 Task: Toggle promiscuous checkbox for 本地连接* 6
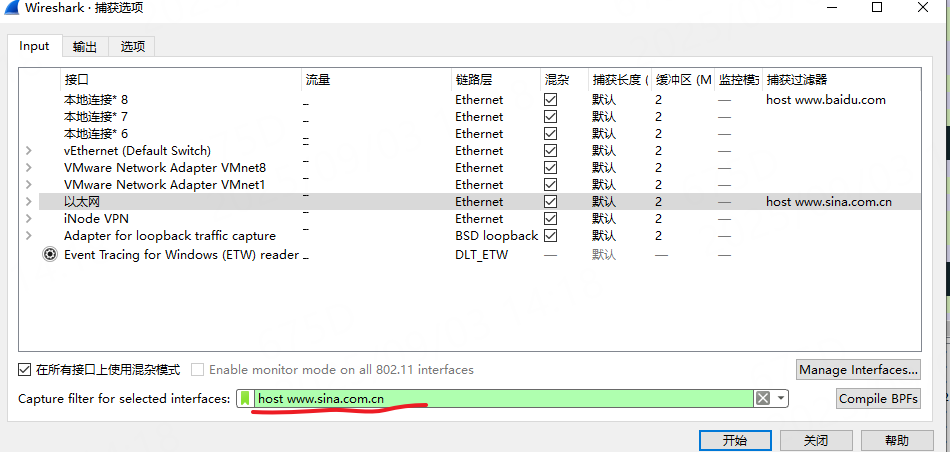[x=551, y=133]
